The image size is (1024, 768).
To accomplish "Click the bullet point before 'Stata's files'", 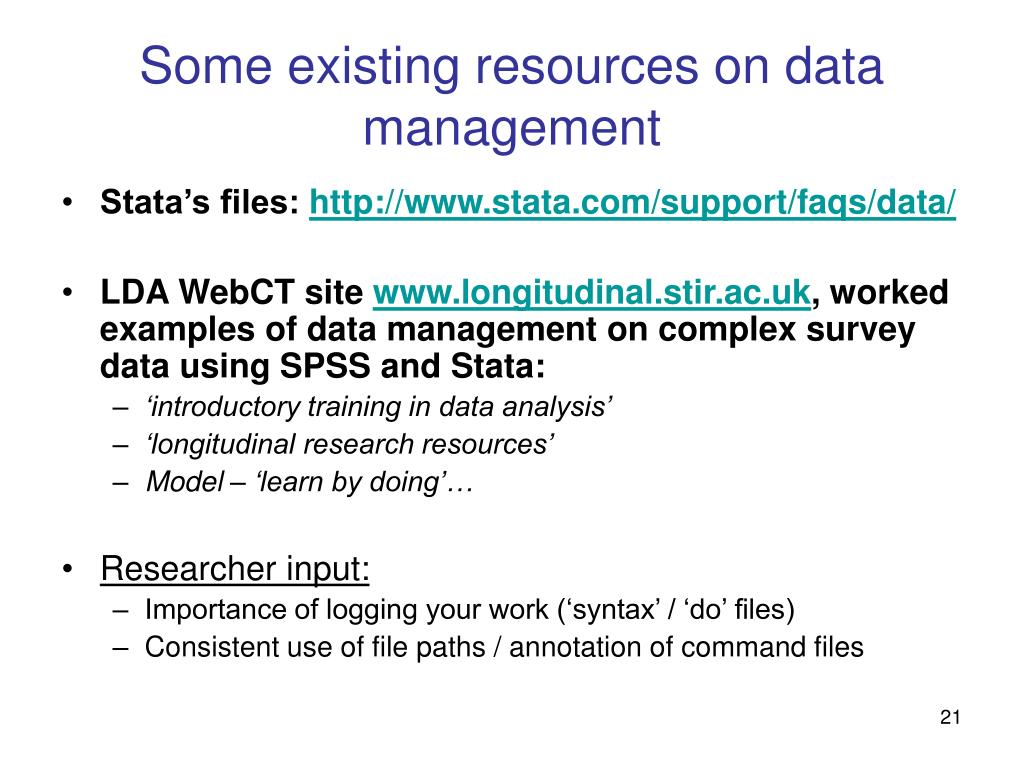I will [67, 203].
